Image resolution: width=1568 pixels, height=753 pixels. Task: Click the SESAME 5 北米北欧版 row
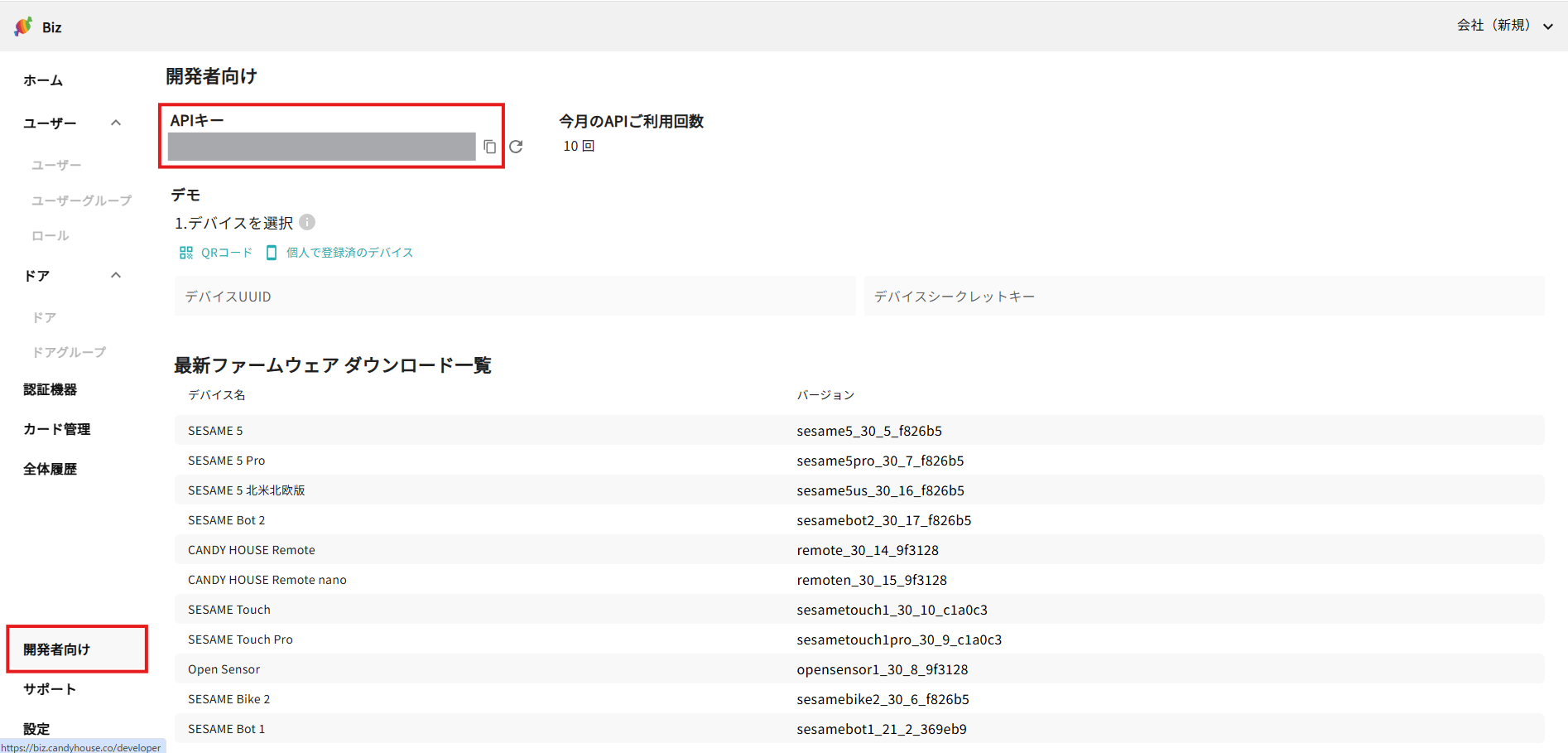(x=859, y=490)
